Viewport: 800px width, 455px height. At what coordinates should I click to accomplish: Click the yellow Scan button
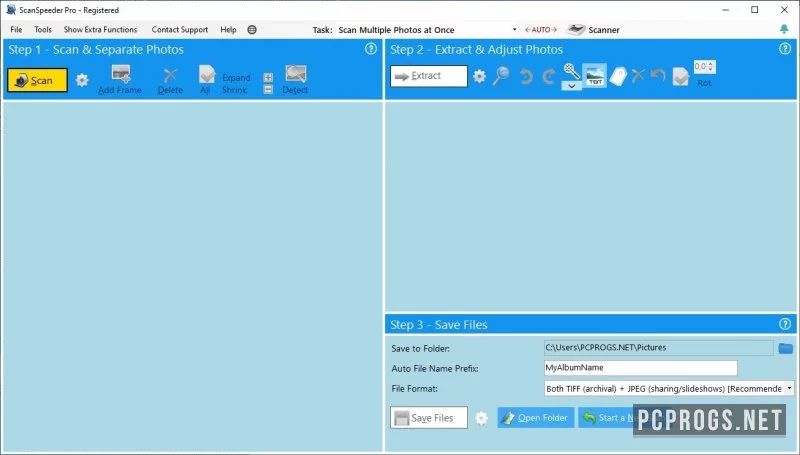coord(37,80)
